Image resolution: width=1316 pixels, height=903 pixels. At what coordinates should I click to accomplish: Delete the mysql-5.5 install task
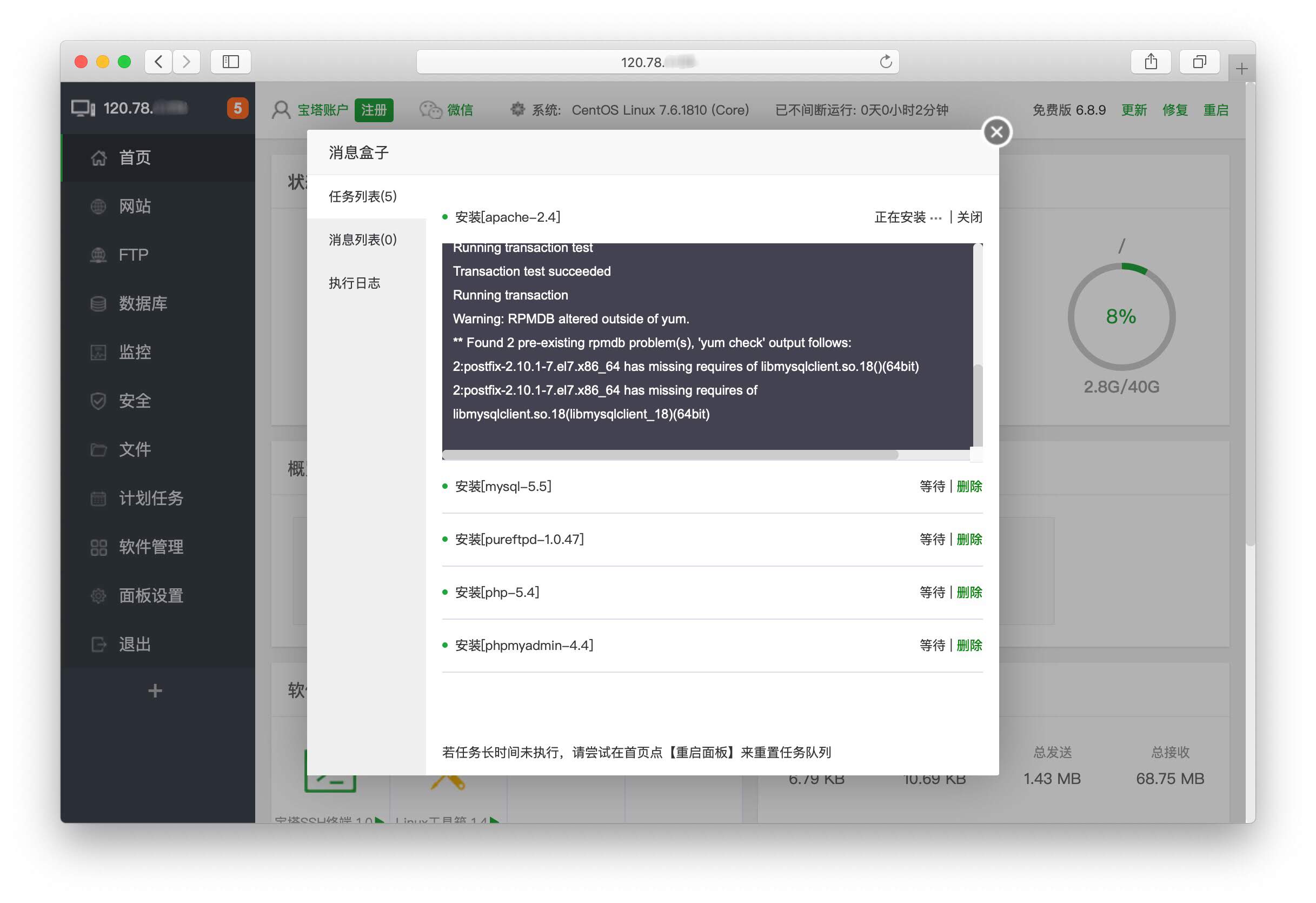(x=969, y=486)
